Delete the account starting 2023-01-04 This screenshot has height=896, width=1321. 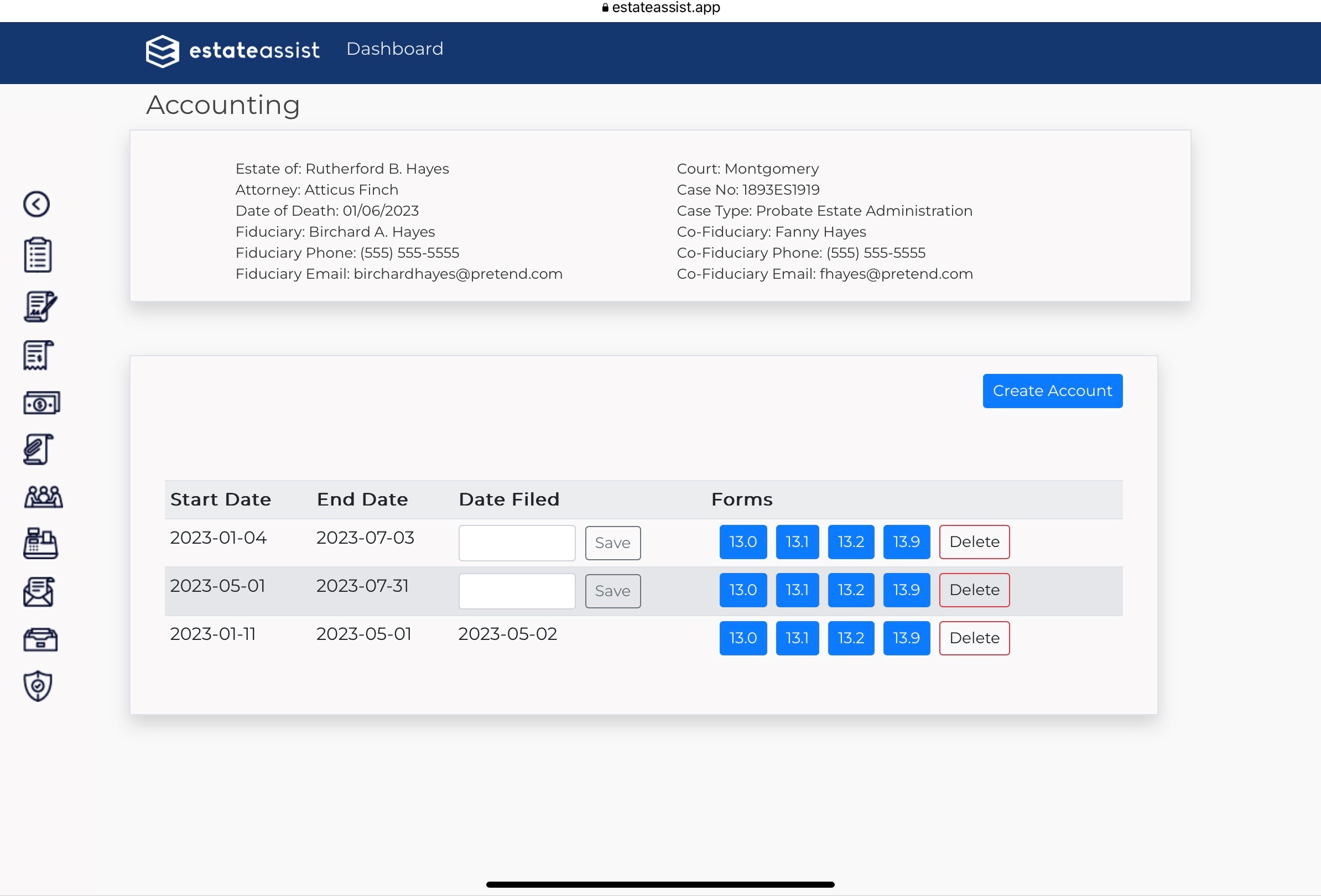tap(974, 542)
